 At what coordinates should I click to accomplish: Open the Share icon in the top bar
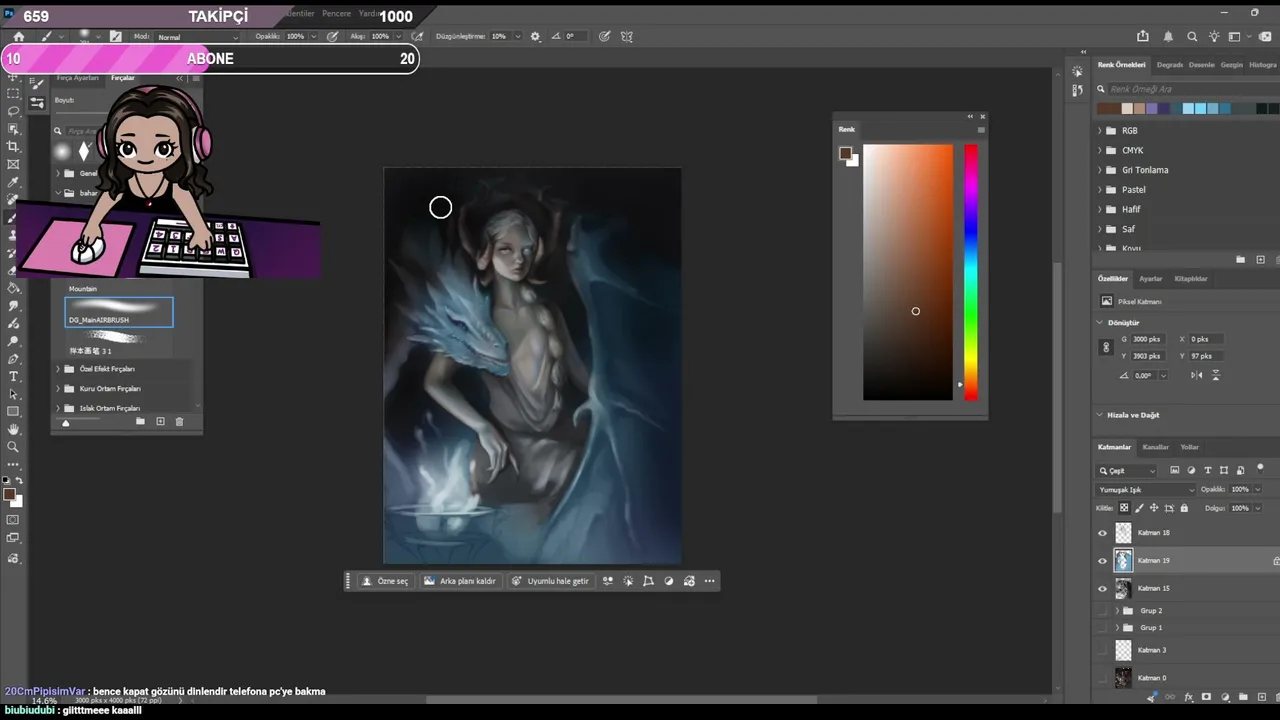tap(1143, 37)
